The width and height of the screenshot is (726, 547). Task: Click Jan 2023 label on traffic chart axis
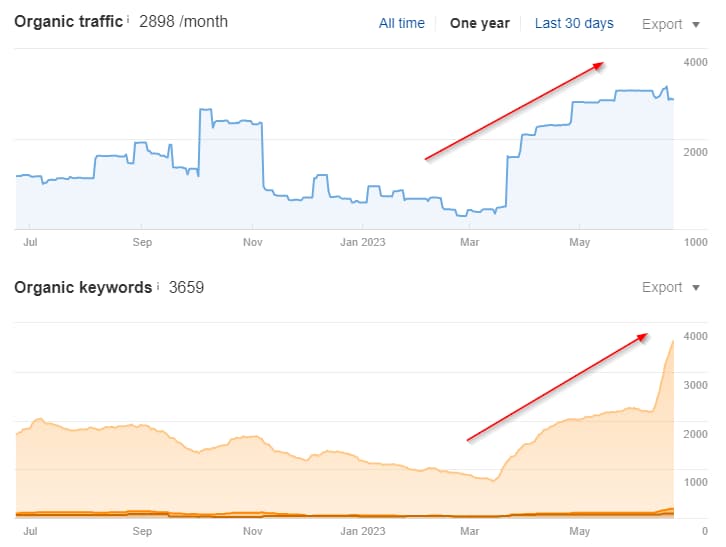[362, 241]
